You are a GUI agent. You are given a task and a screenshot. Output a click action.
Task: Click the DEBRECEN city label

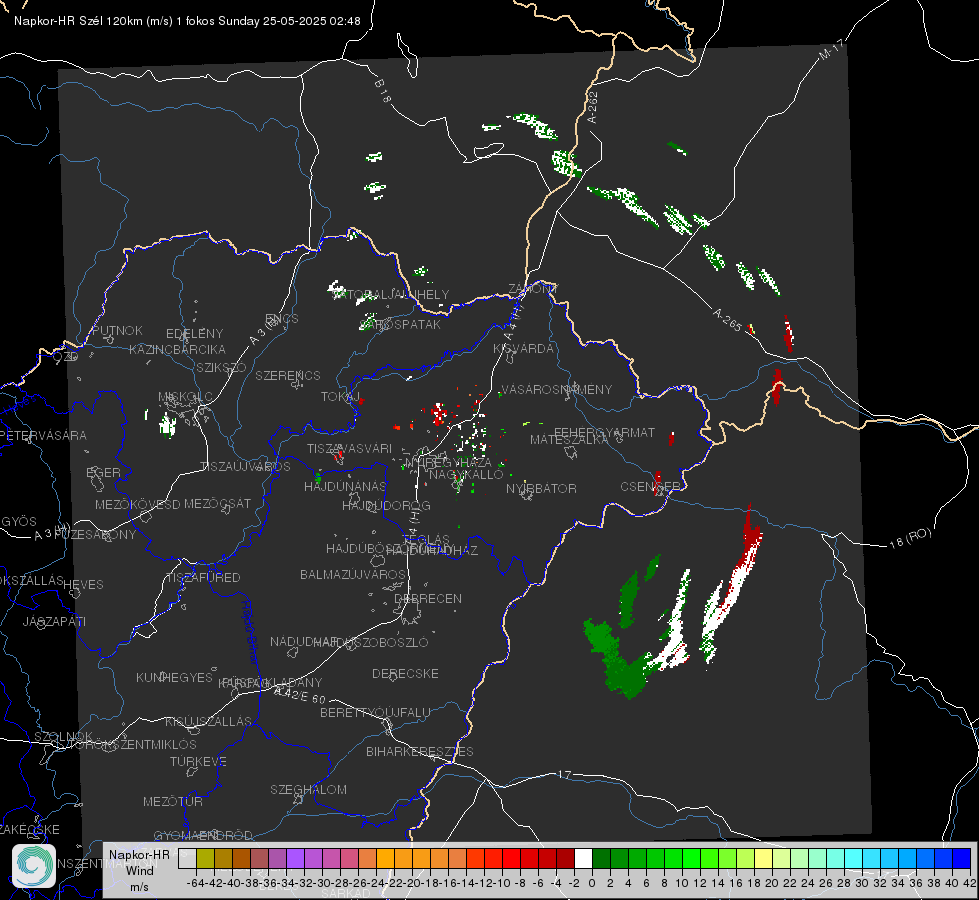click(x=428, y=598)
